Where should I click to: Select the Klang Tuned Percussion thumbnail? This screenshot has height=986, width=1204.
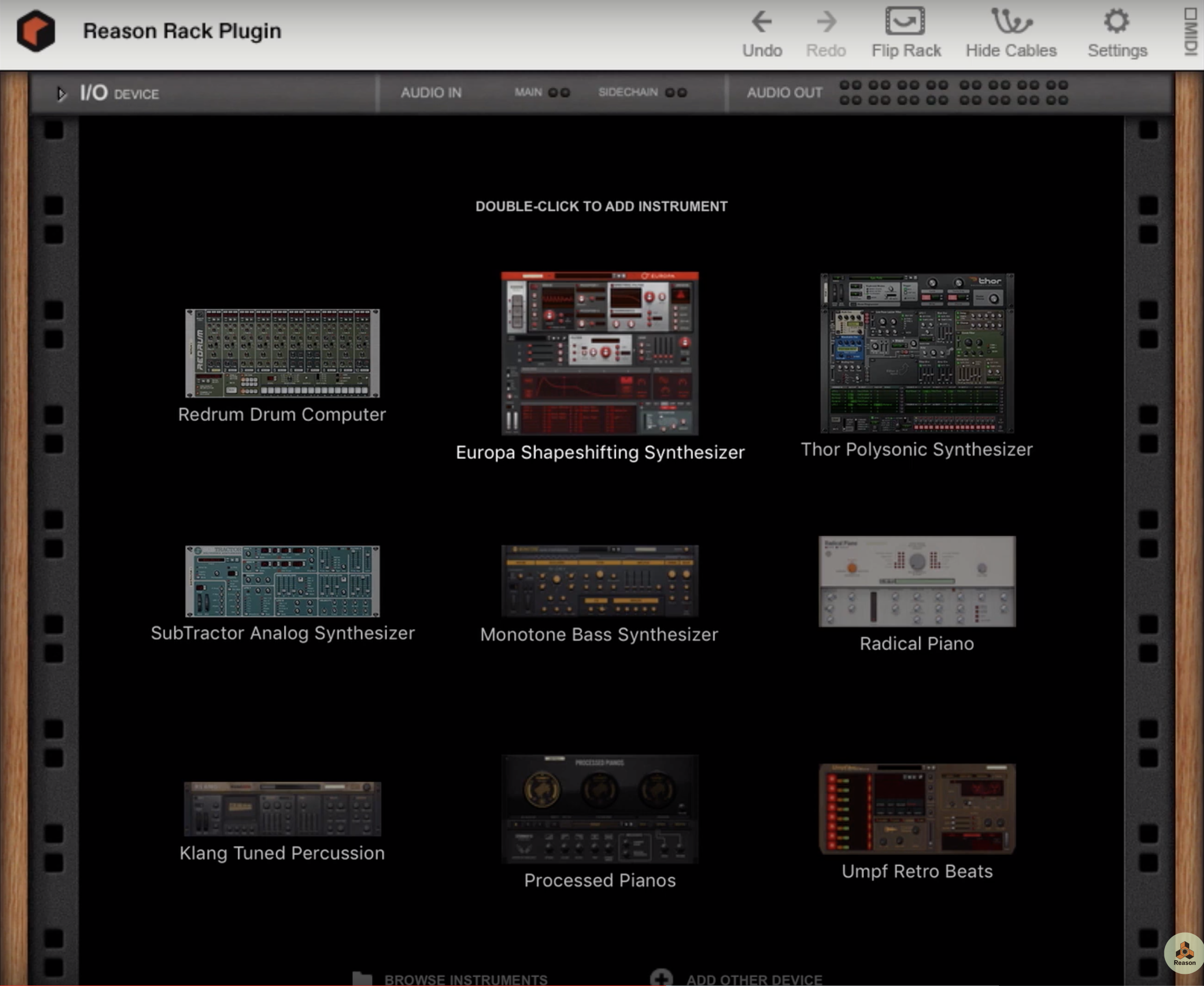283,809
